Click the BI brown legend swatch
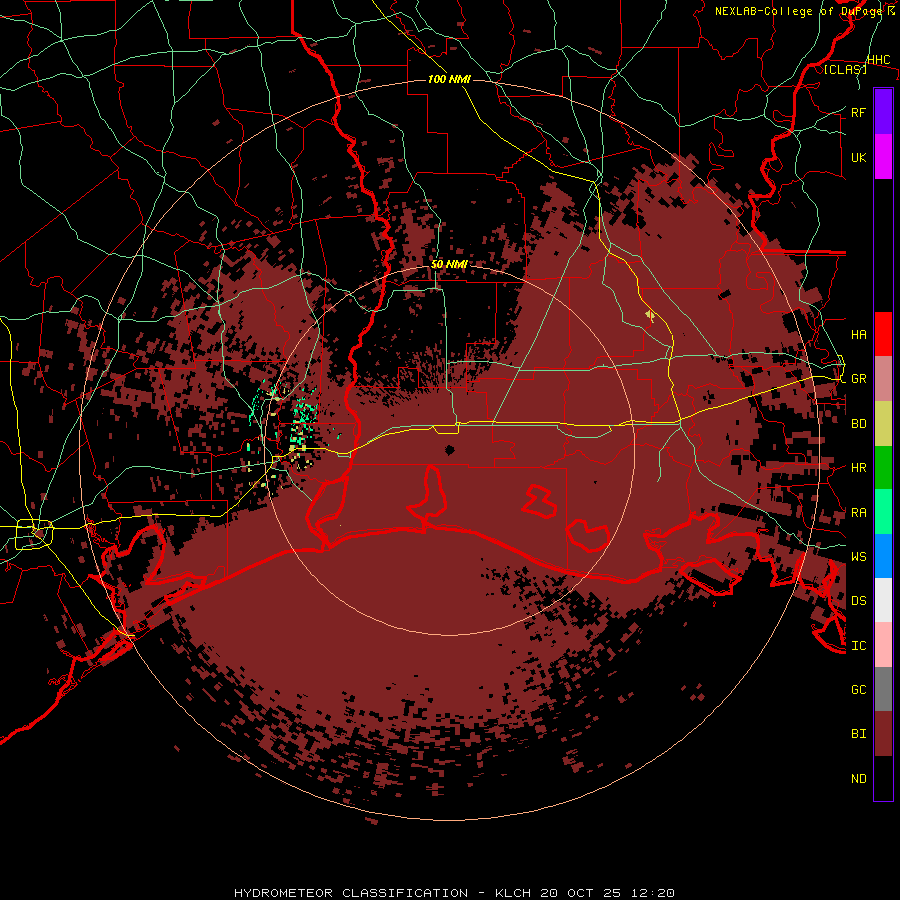 pos(883,734)
